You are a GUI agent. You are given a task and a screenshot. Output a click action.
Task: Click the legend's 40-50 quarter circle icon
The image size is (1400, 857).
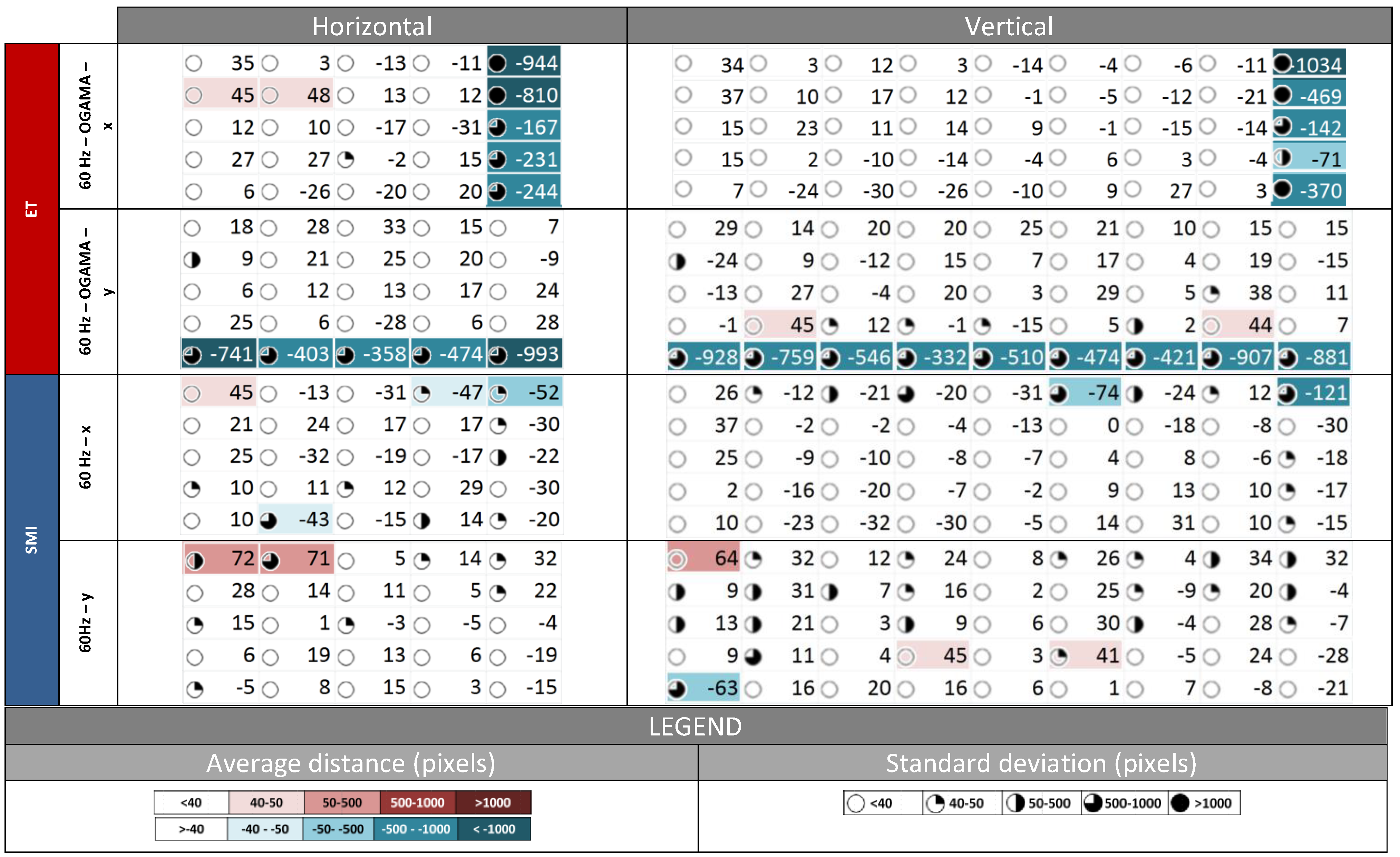(x=935, y=803)
